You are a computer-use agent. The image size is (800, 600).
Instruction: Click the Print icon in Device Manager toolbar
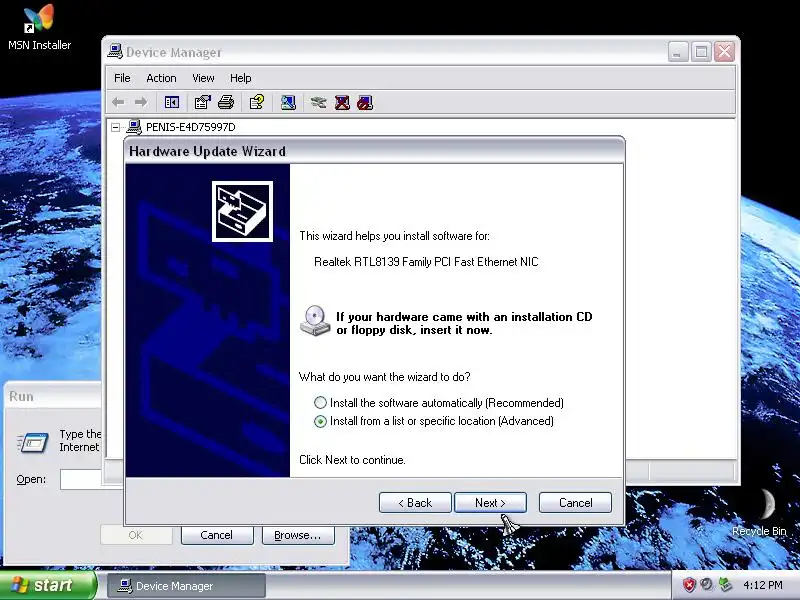[x=226, y=103]
